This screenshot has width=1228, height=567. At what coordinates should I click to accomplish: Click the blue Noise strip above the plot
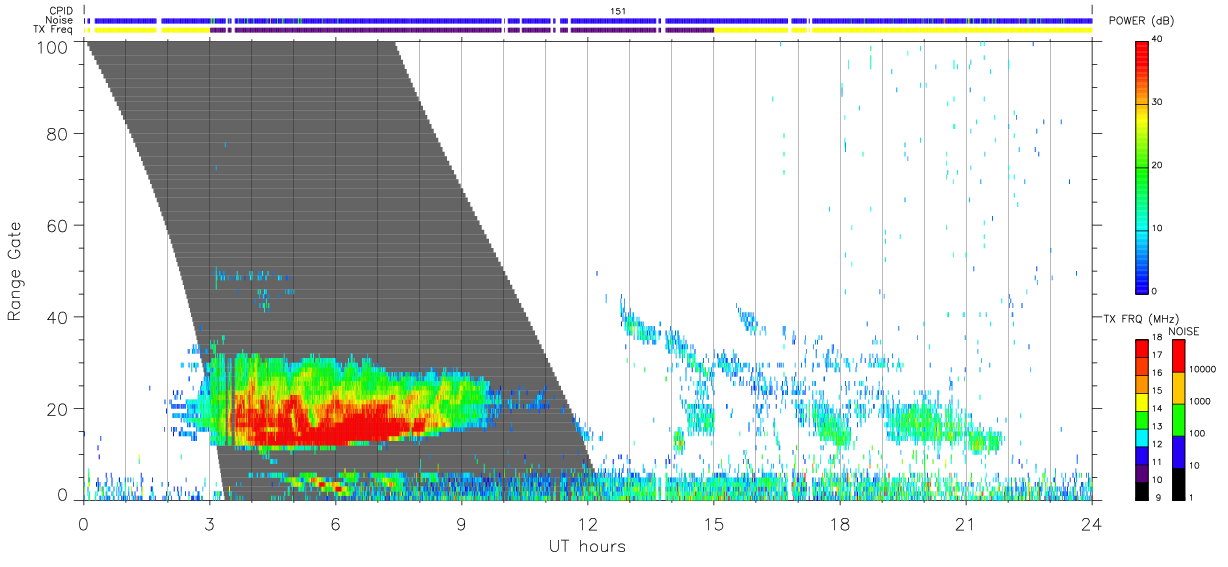pyautogui.click(x=588, y=20)
